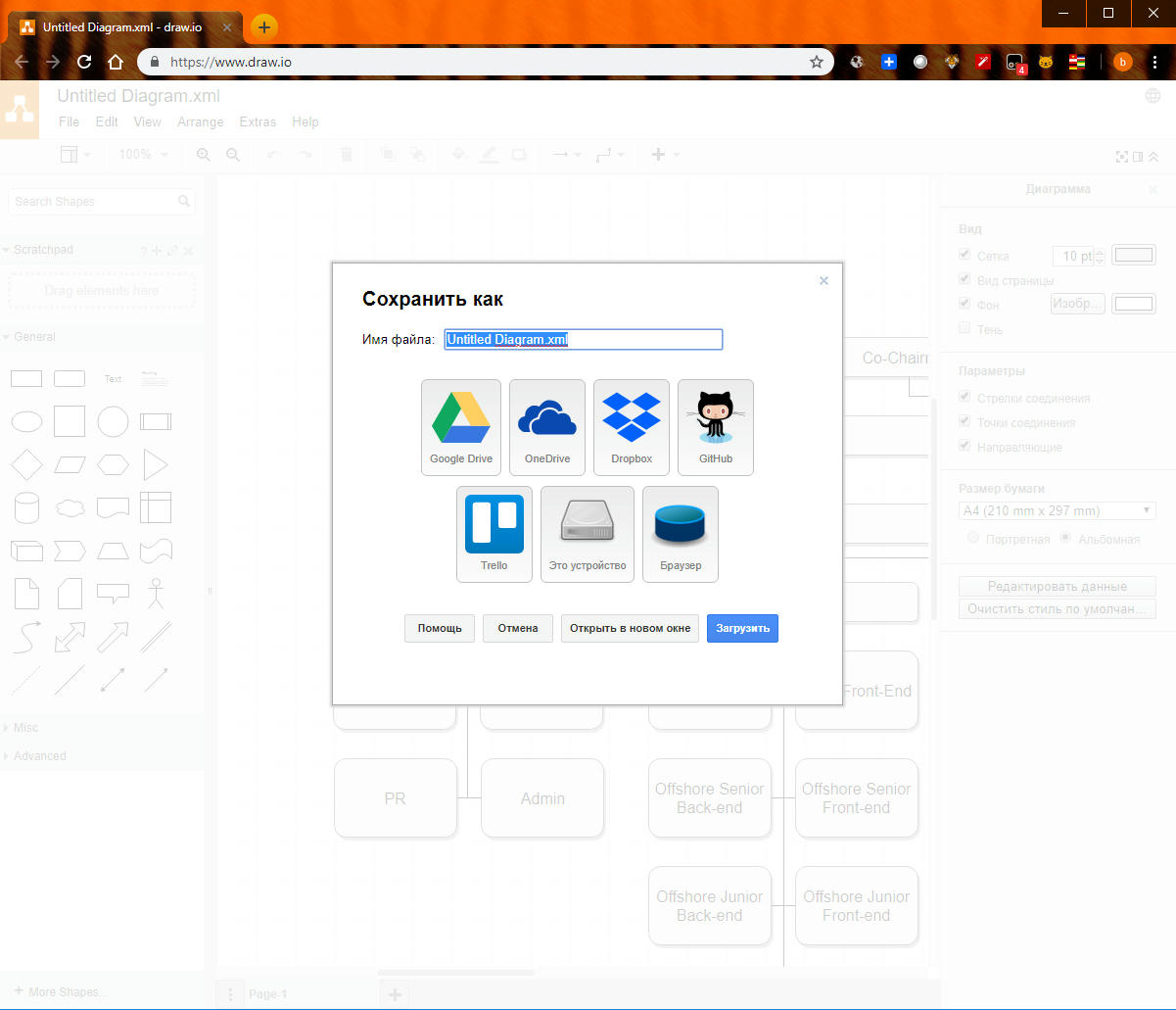The width and height of the screenshot is (1176, 1010).
Task: Click the fill color bucket icon
Action: pyautogui.click(x=458, y=155)
